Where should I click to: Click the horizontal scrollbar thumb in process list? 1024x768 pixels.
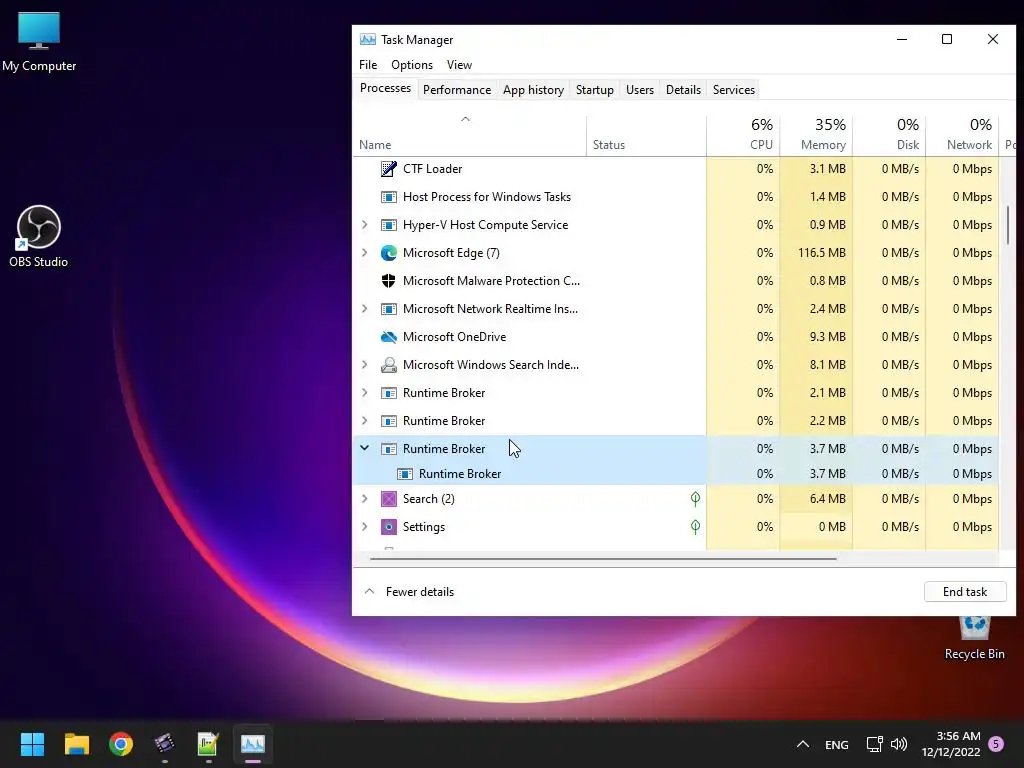click(603, 559)
